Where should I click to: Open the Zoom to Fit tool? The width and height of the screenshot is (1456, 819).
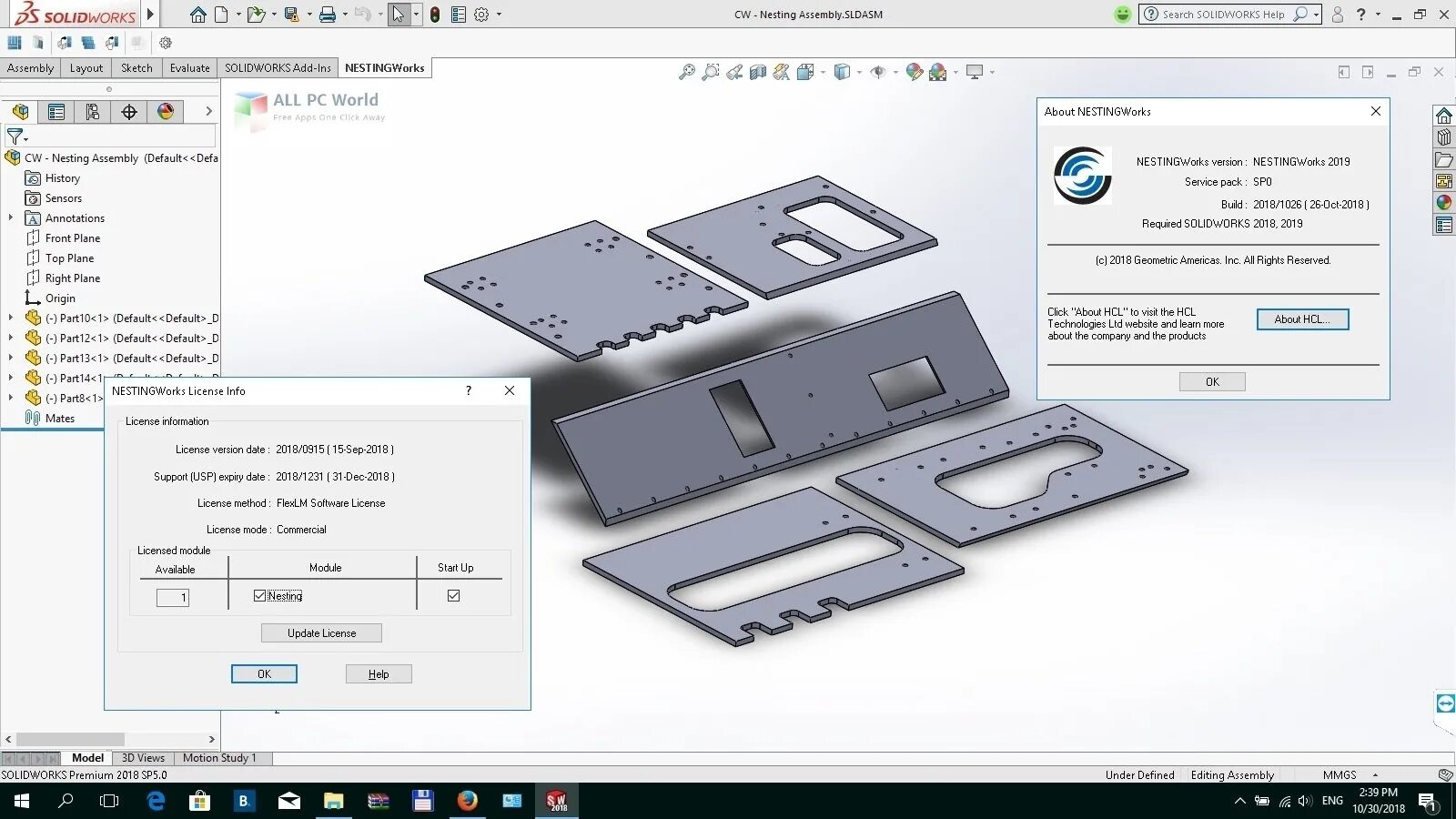tap(687, 72)
